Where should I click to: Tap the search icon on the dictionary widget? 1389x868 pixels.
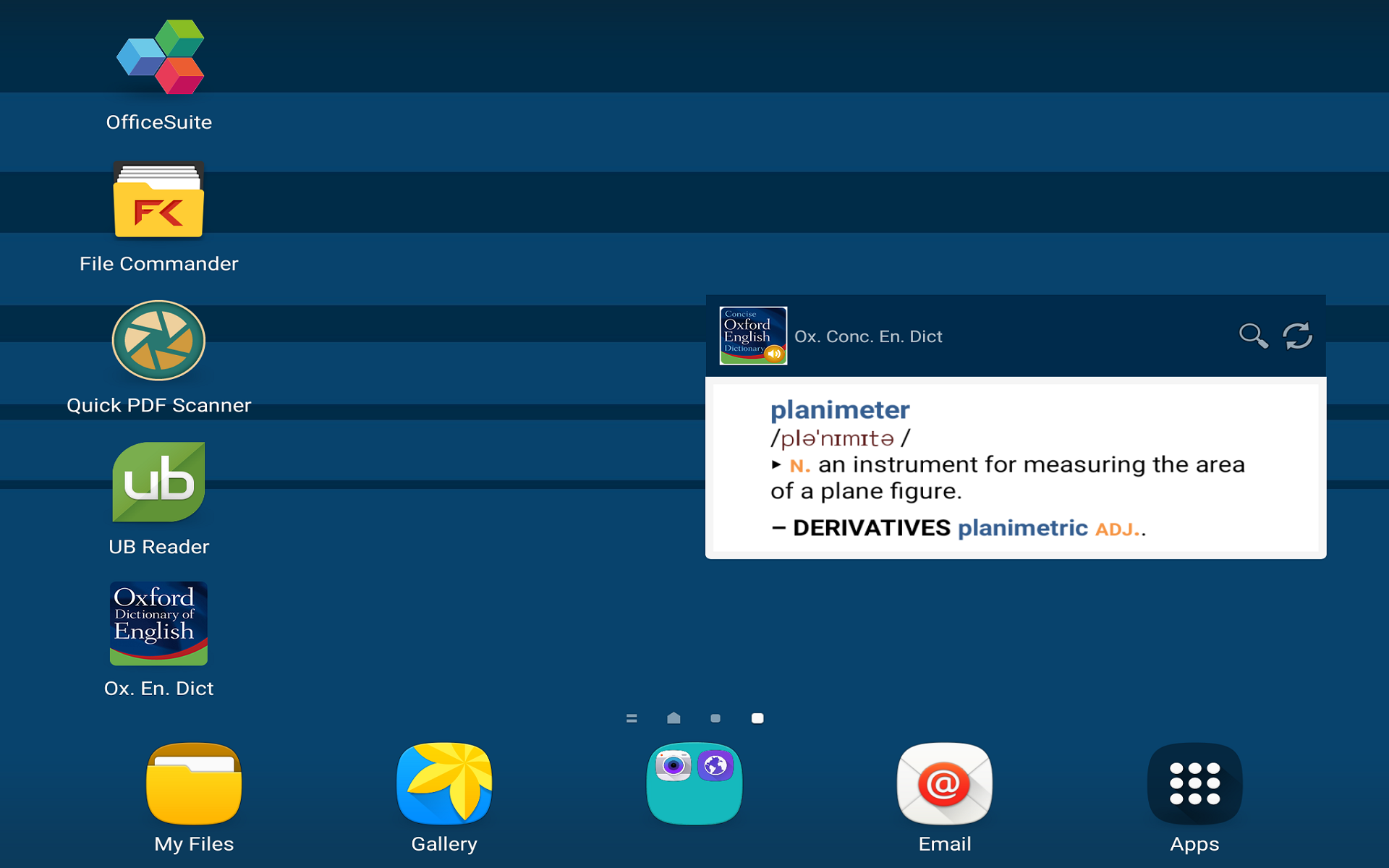(1254, 336)
